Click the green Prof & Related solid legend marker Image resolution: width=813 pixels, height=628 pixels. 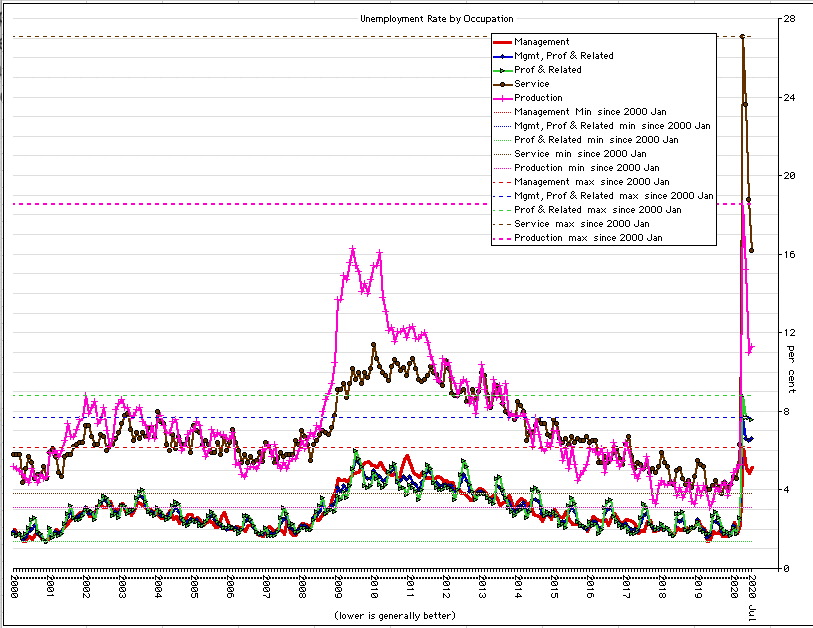click(x=503, y=70)
